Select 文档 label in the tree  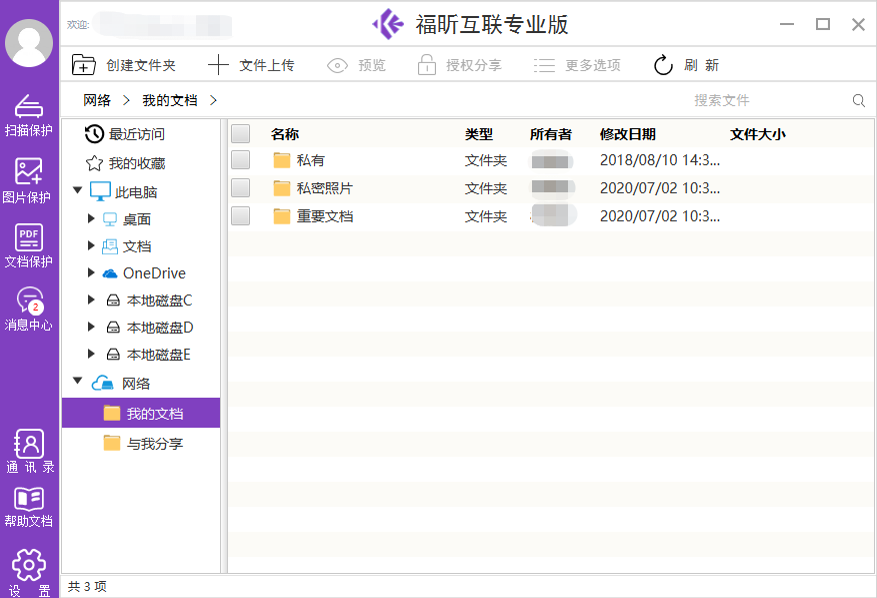click(x=137, y=247)
